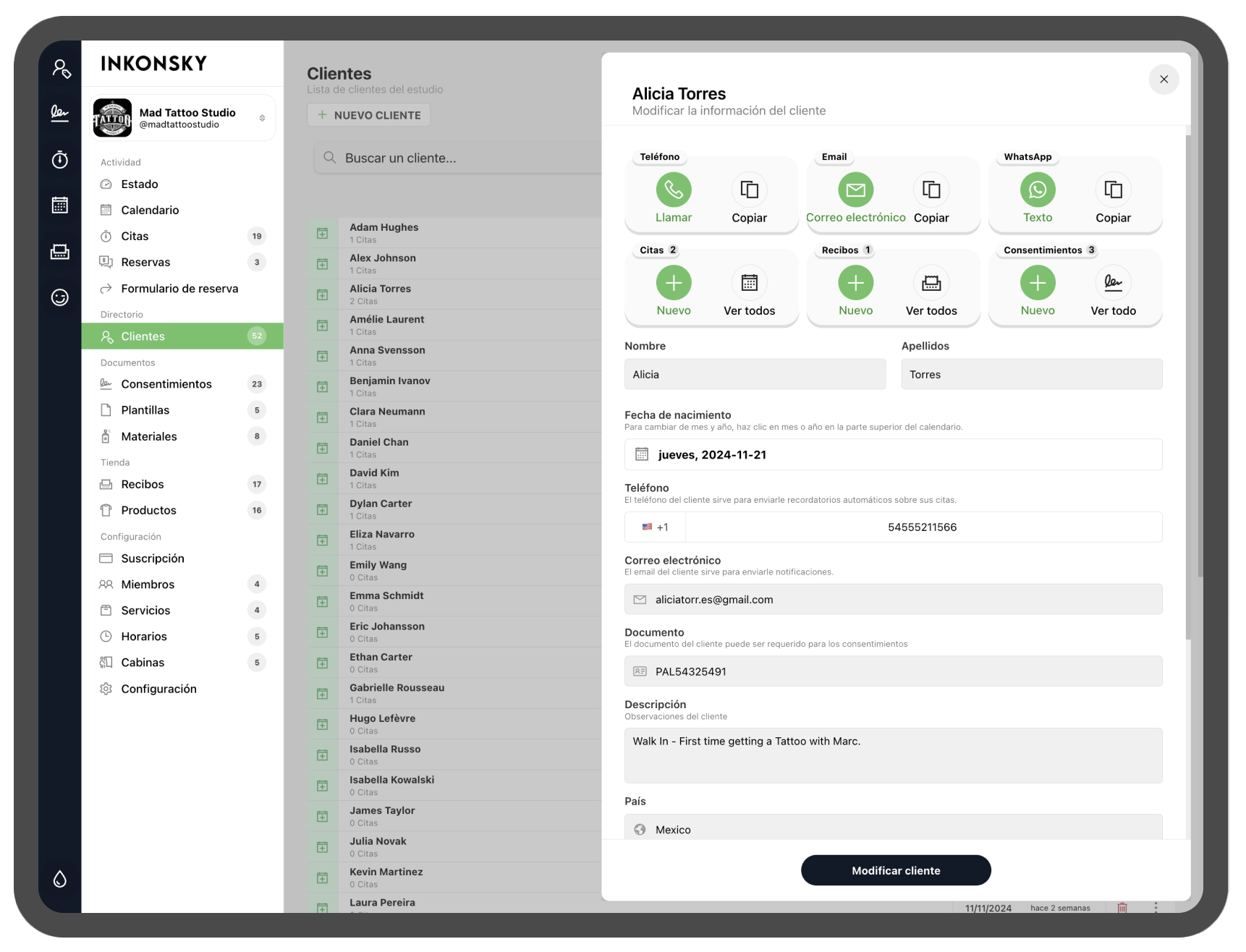The image size is (1246, 952).
Task: Create new consent with Consentimientos Nuevo icon
Action: (1038, 283)
